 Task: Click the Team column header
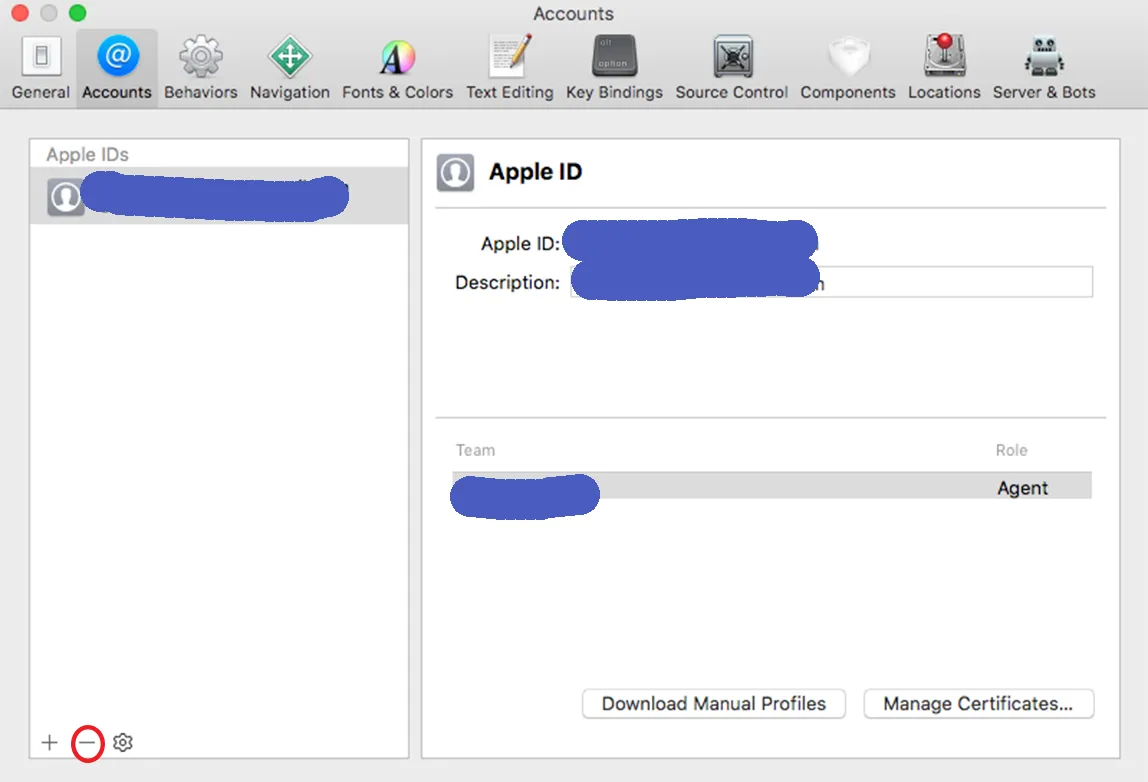click(x=475, y=450)
